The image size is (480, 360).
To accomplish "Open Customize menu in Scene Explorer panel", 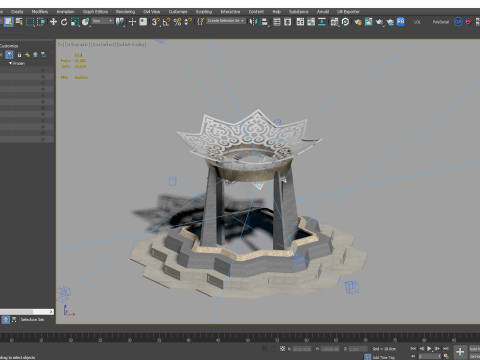I will coord(9,46).
